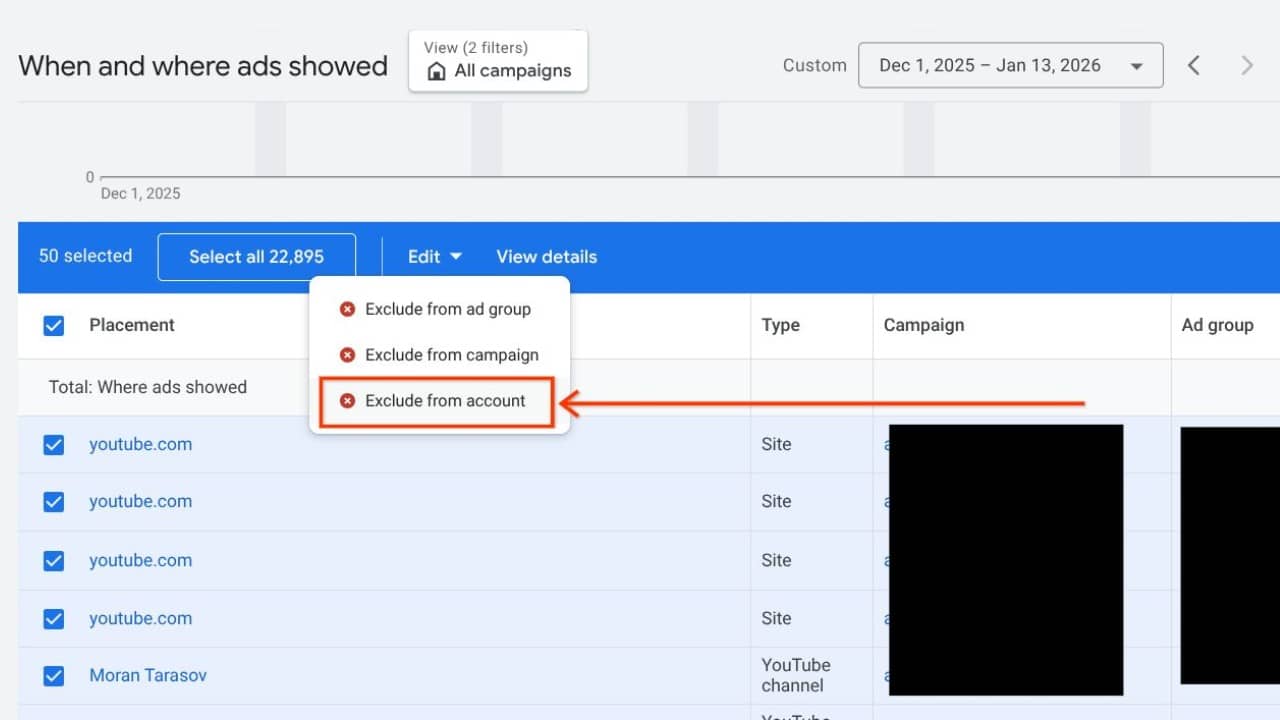Screen dimensions: 1280x720
Task: Go to previous date range arrow
Action: click(1194, 66)
